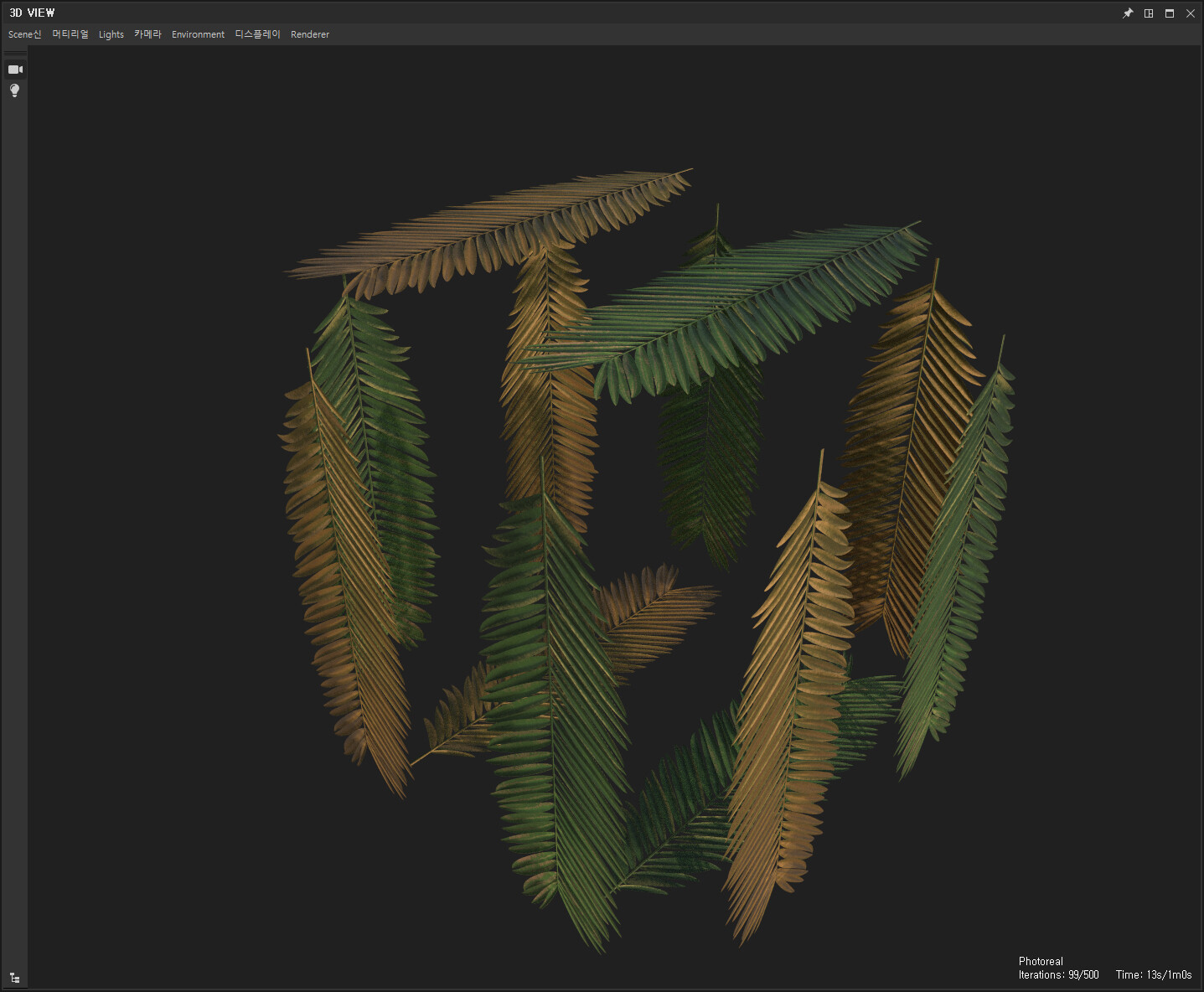Click the sidebar drag handle above camera icon
Viewport: 1204px width, 992px height.
15,52
